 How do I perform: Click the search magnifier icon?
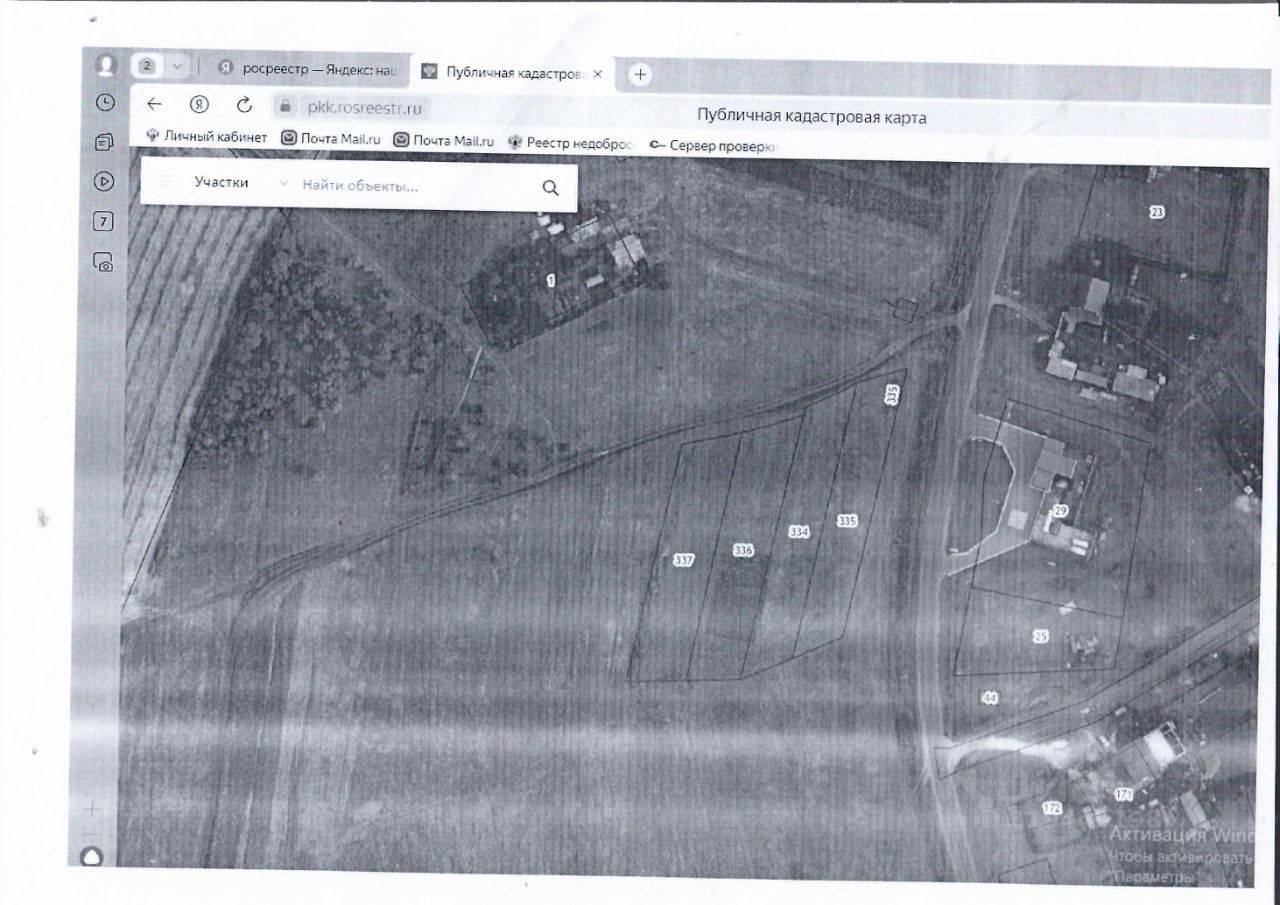[550, 187]
